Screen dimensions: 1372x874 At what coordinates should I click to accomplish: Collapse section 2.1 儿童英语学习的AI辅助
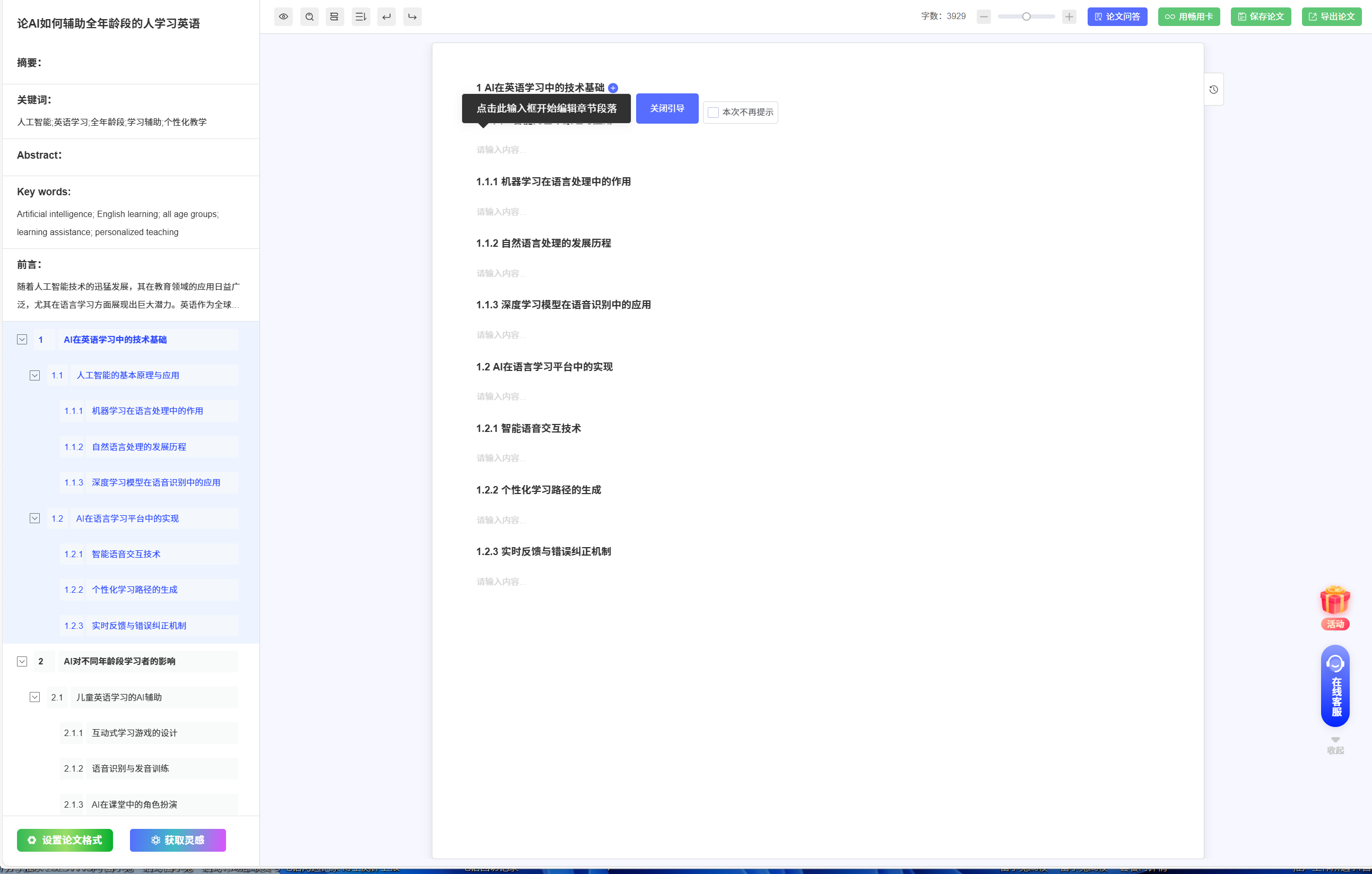pos(35,697)
